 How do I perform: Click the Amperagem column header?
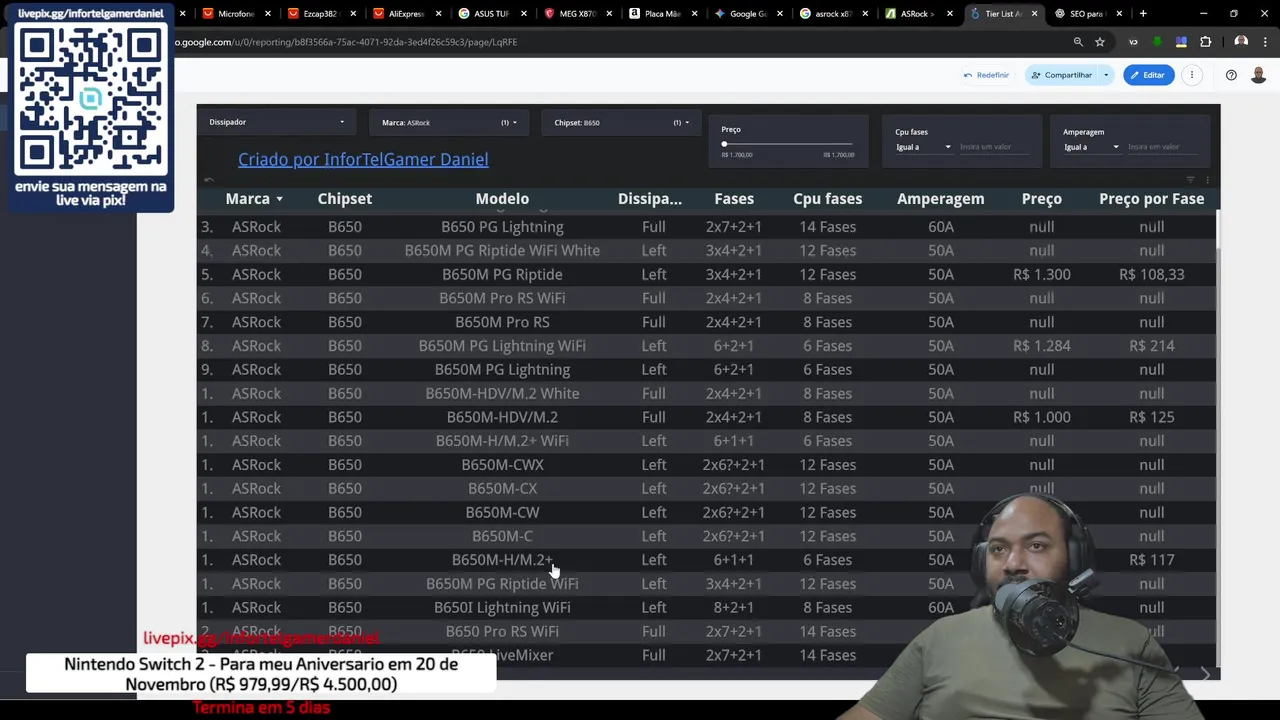click(x=940, y=199)
